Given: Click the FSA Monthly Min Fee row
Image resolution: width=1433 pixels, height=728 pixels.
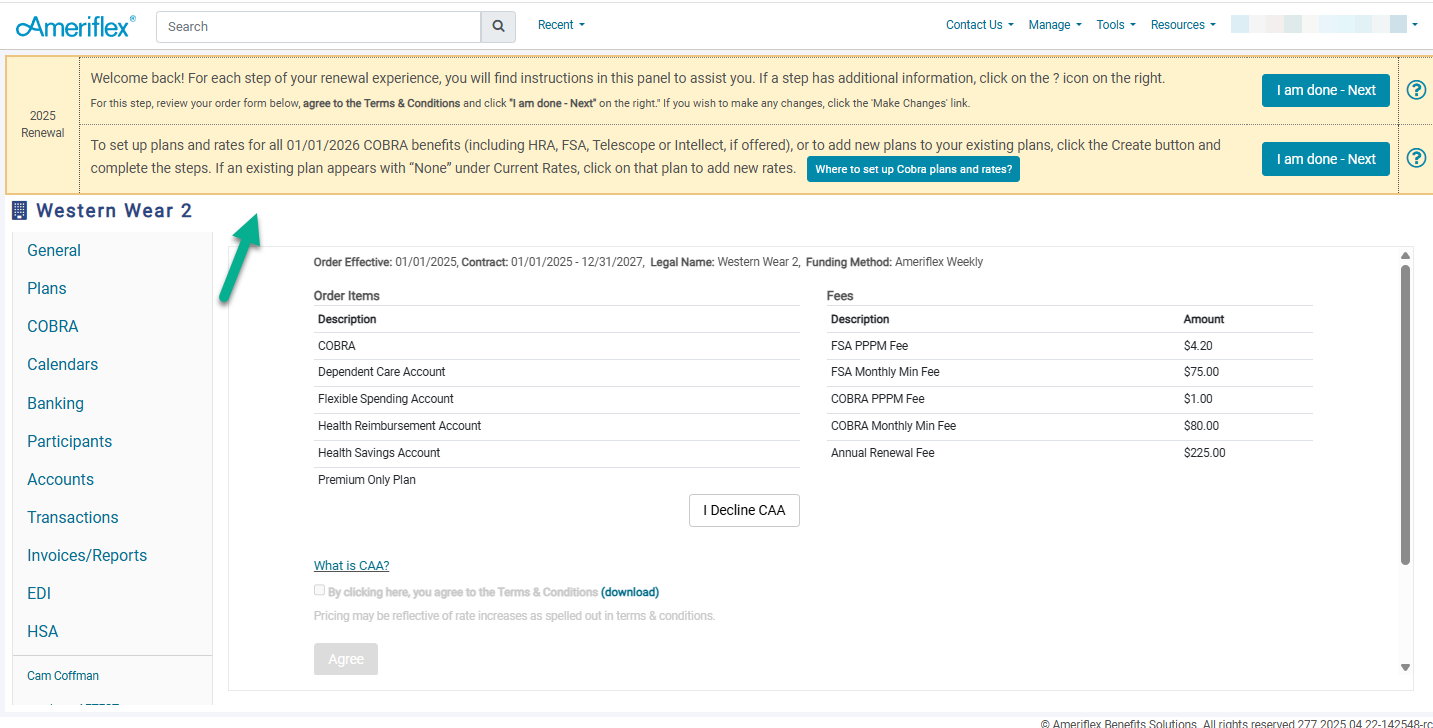Looking at the screenshot, I should pyautogui.click(x=1069, y=372).
